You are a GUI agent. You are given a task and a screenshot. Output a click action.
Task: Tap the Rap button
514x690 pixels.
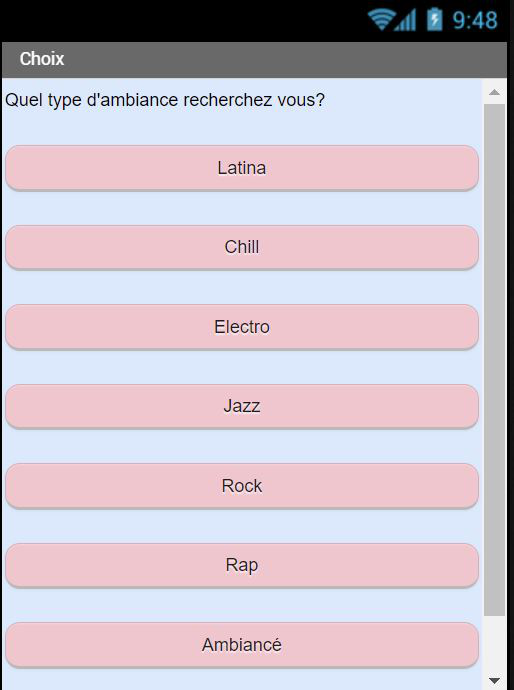coord(242,565)
